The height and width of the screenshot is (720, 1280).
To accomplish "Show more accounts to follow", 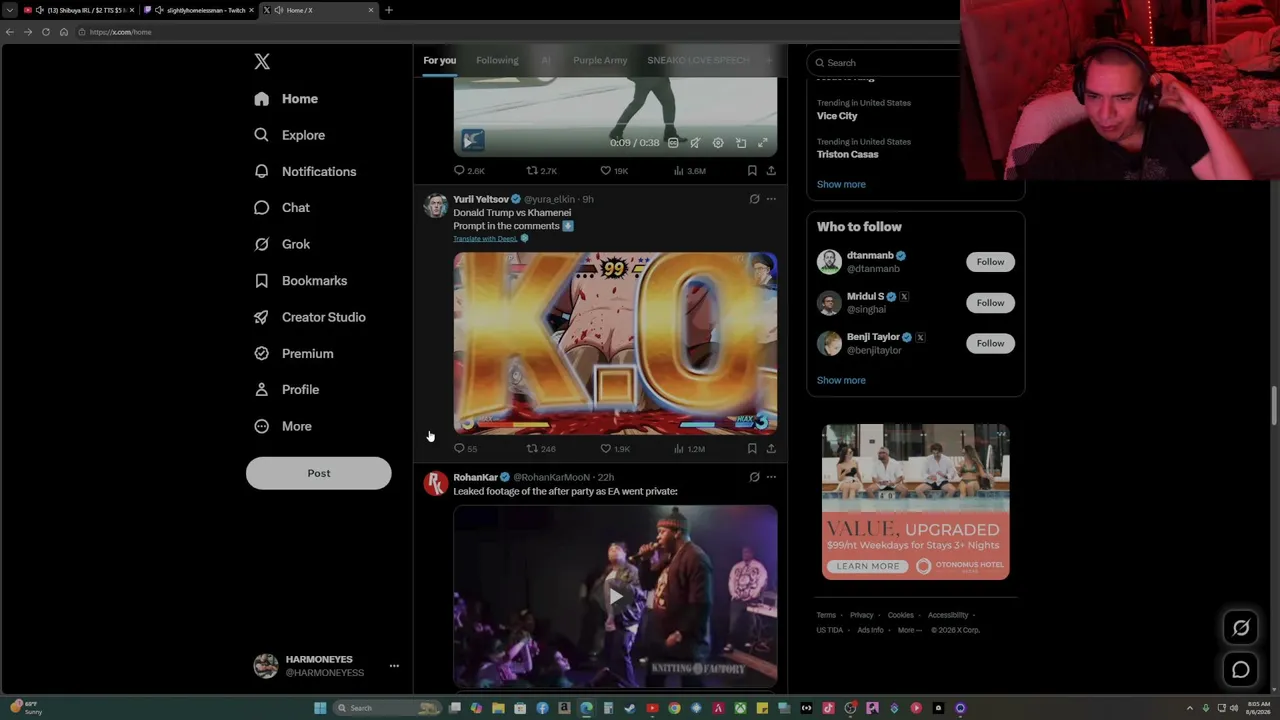I will [841, 380].
